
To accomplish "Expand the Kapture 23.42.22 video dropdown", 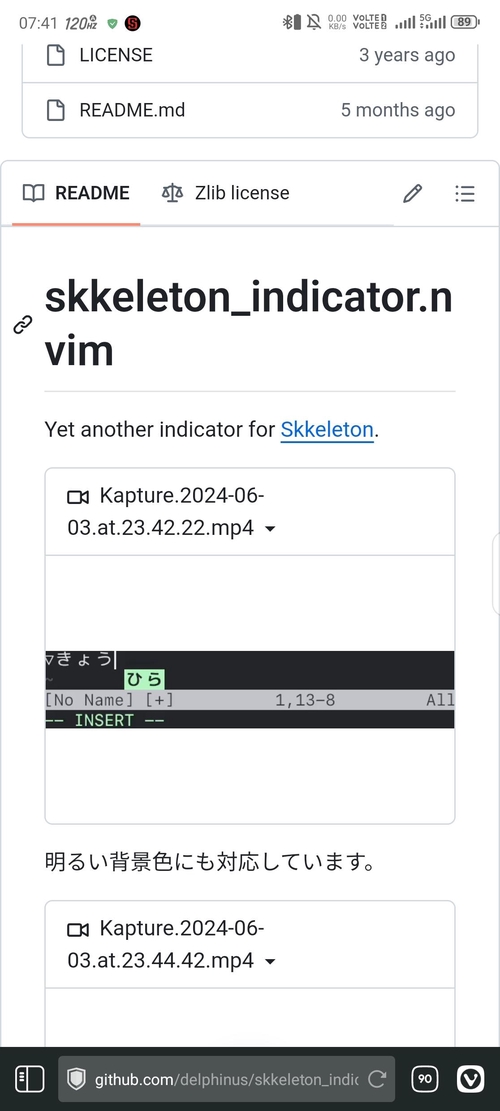I will tap(270, 529).
